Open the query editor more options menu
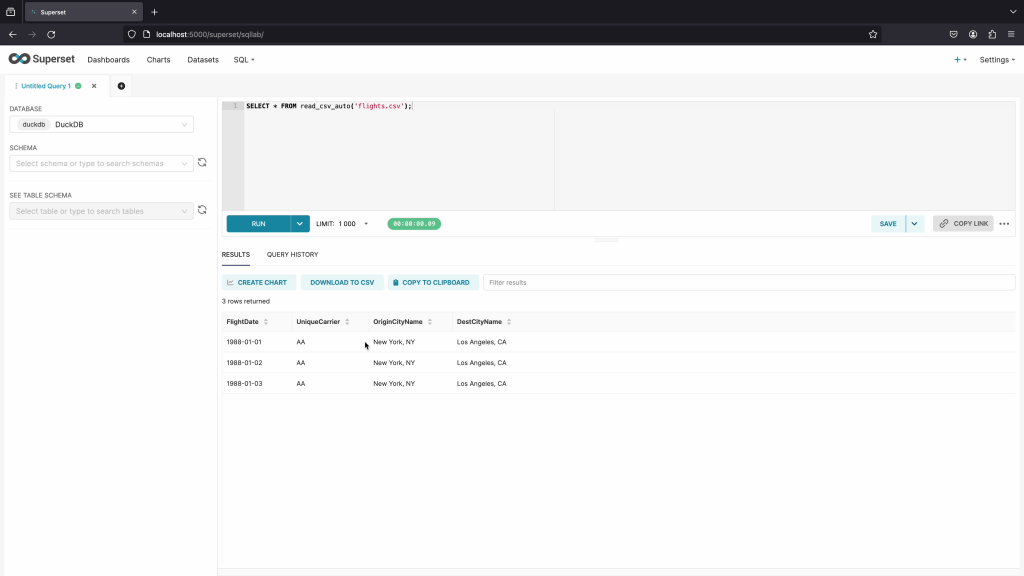Viewport: 1024px width, 576px height. tap(1004, 224)
